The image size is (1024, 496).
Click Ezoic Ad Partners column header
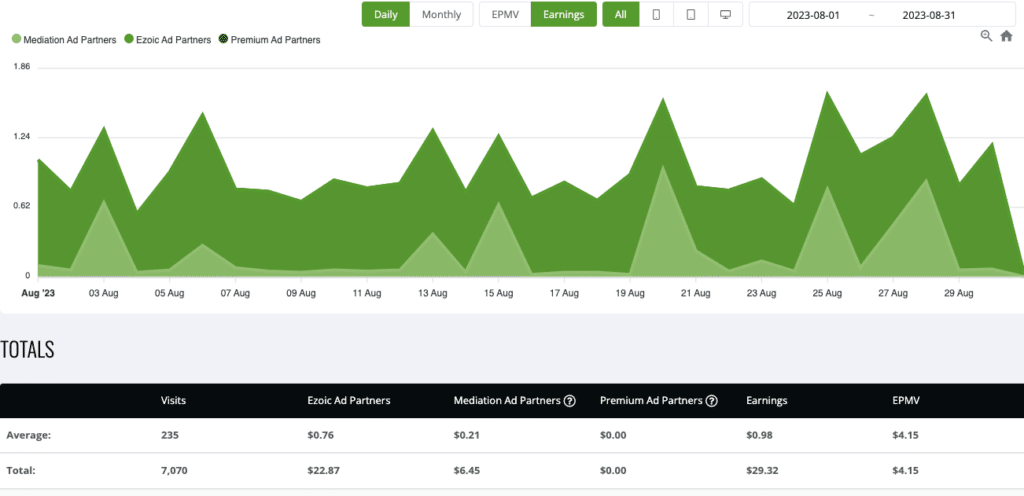pos(349,401)
